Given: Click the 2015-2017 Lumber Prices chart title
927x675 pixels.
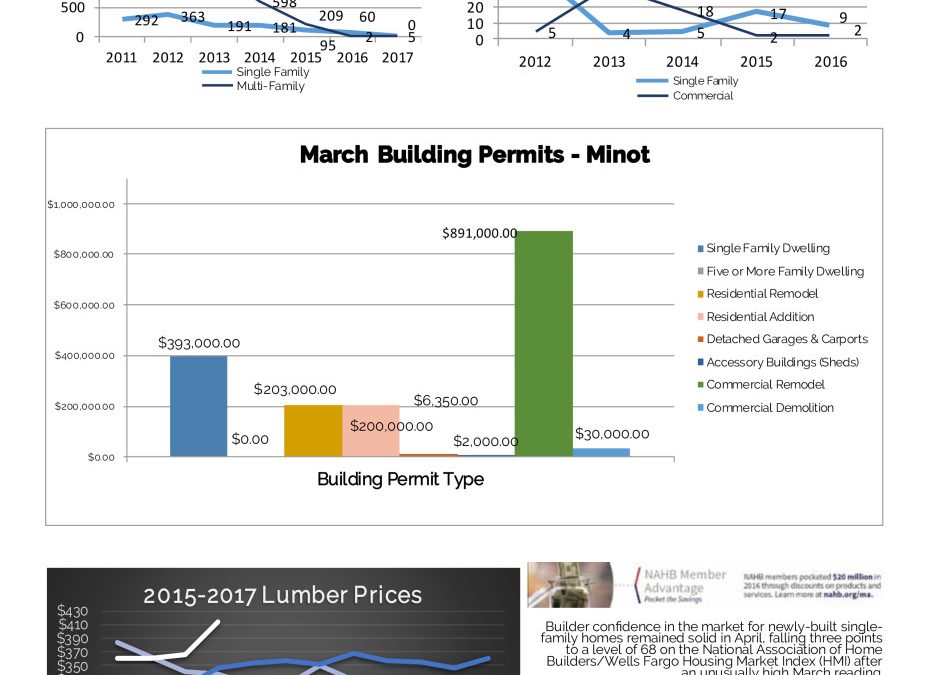Looking at the screenshot, I should coord(283,595).
